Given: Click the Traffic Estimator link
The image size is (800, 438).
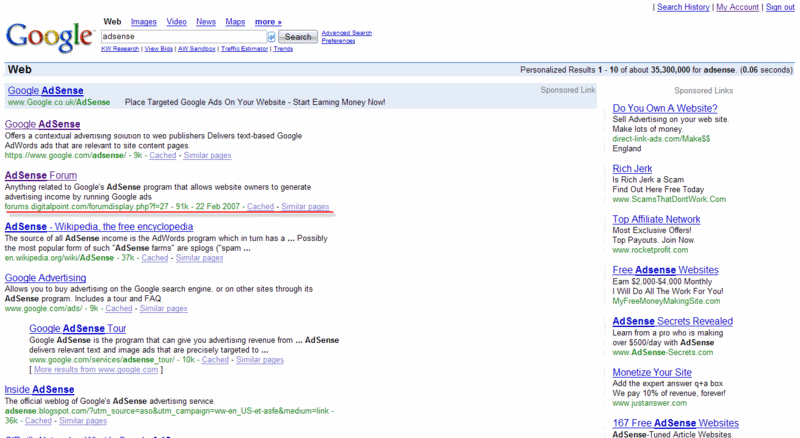Looking at the screenshot, I should (244, 49).
